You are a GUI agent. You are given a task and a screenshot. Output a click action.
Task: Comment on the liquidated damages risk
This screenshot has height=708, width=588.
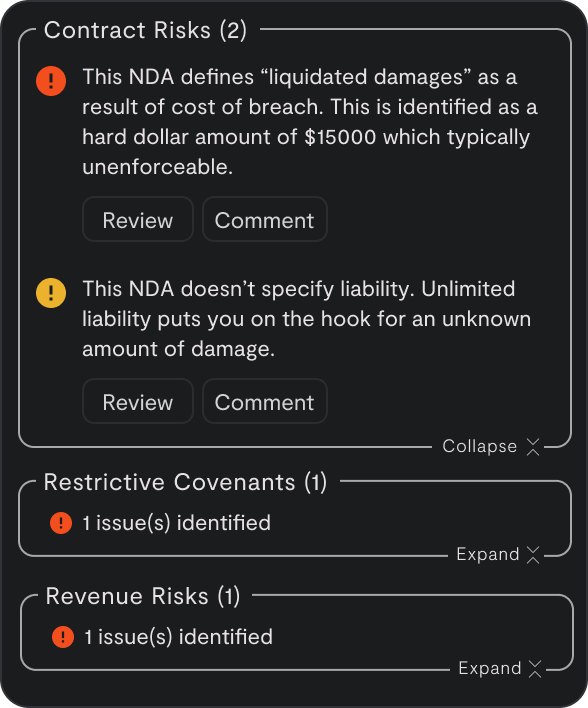(265, 219)
